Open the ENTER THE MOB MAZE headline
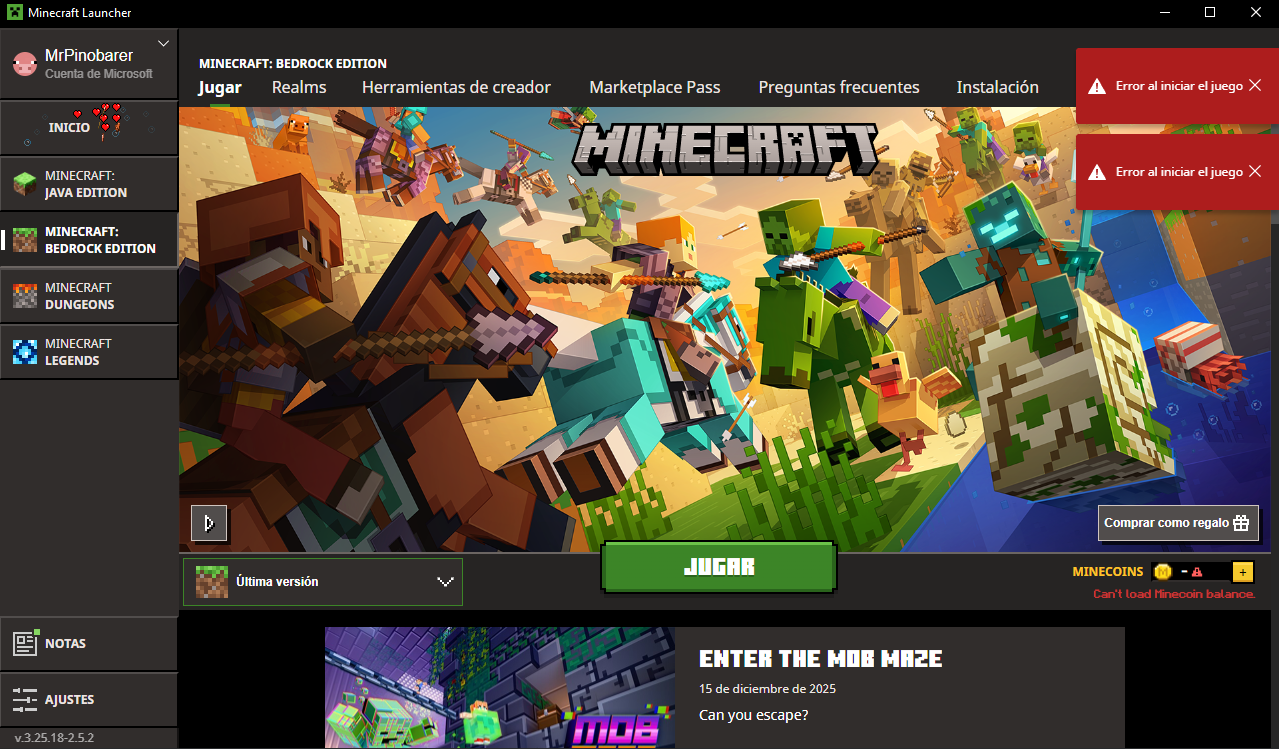 [820, 659]
